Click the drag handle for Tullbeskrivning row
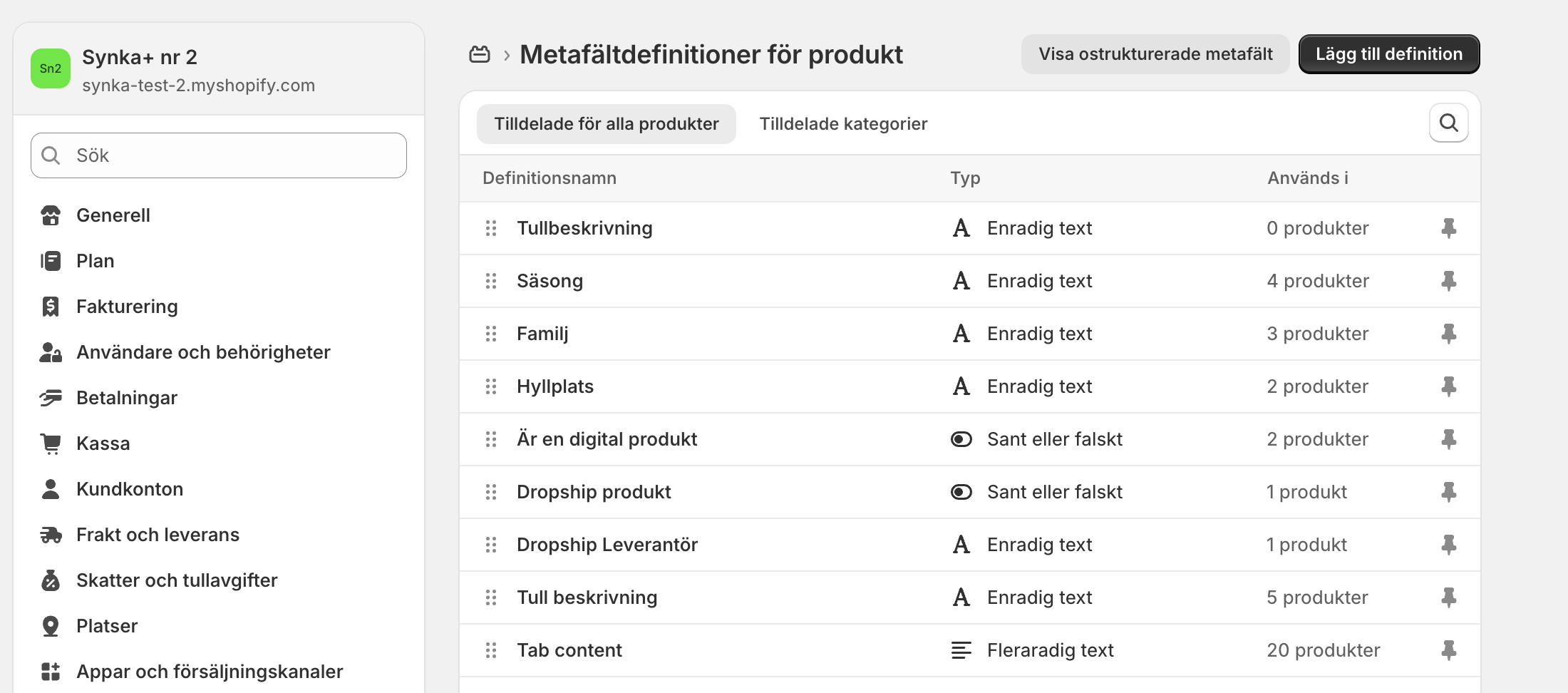1568x693 pixels. [x=491, y=228]
